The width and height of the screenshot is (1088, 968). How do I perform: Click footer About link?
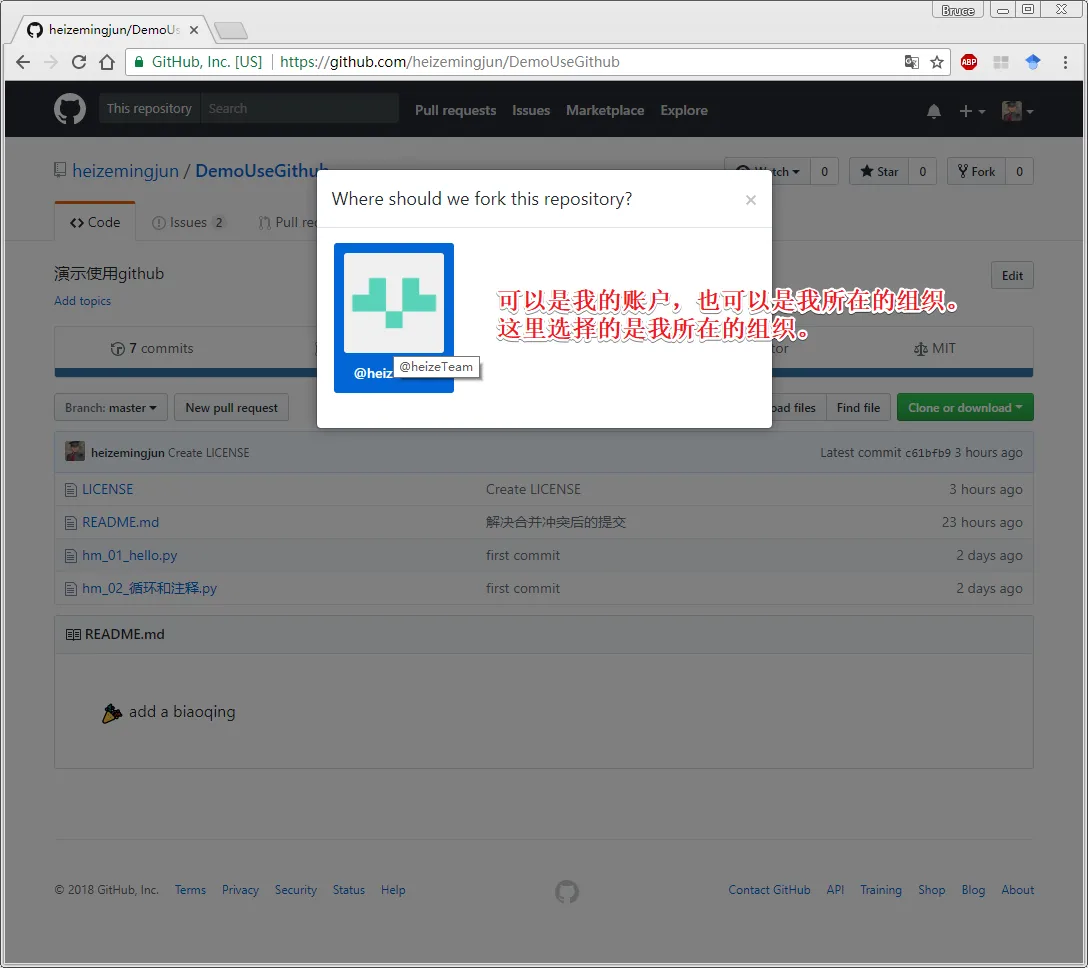click(x=1017, y=890)
